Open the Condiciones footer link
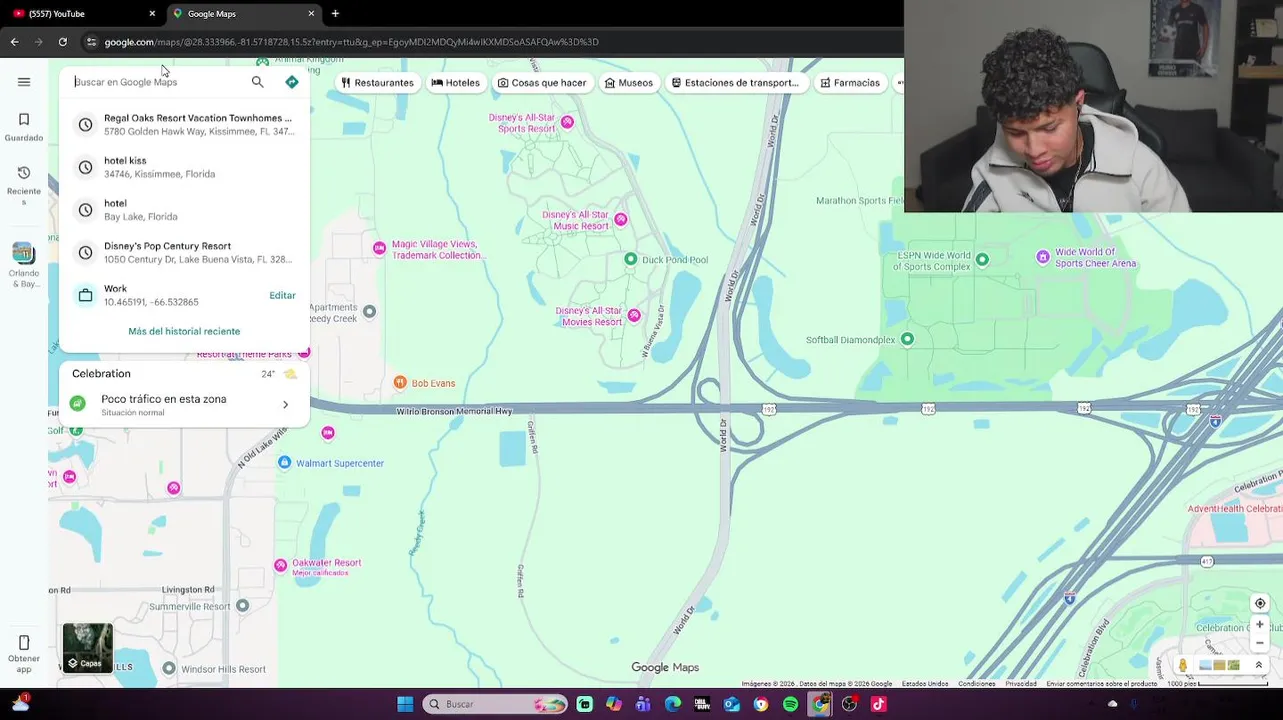 coord(976,684)
